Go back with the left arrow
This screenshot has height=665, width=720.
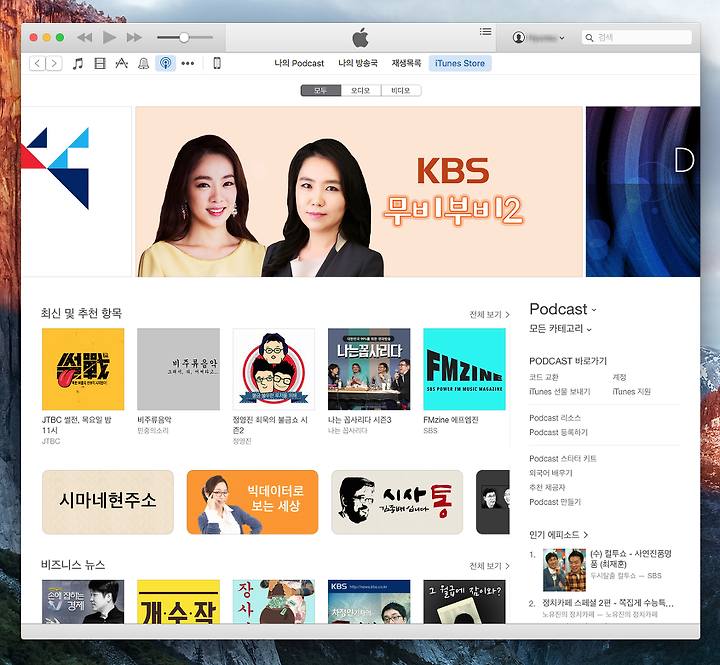click(x=37, y=63)
